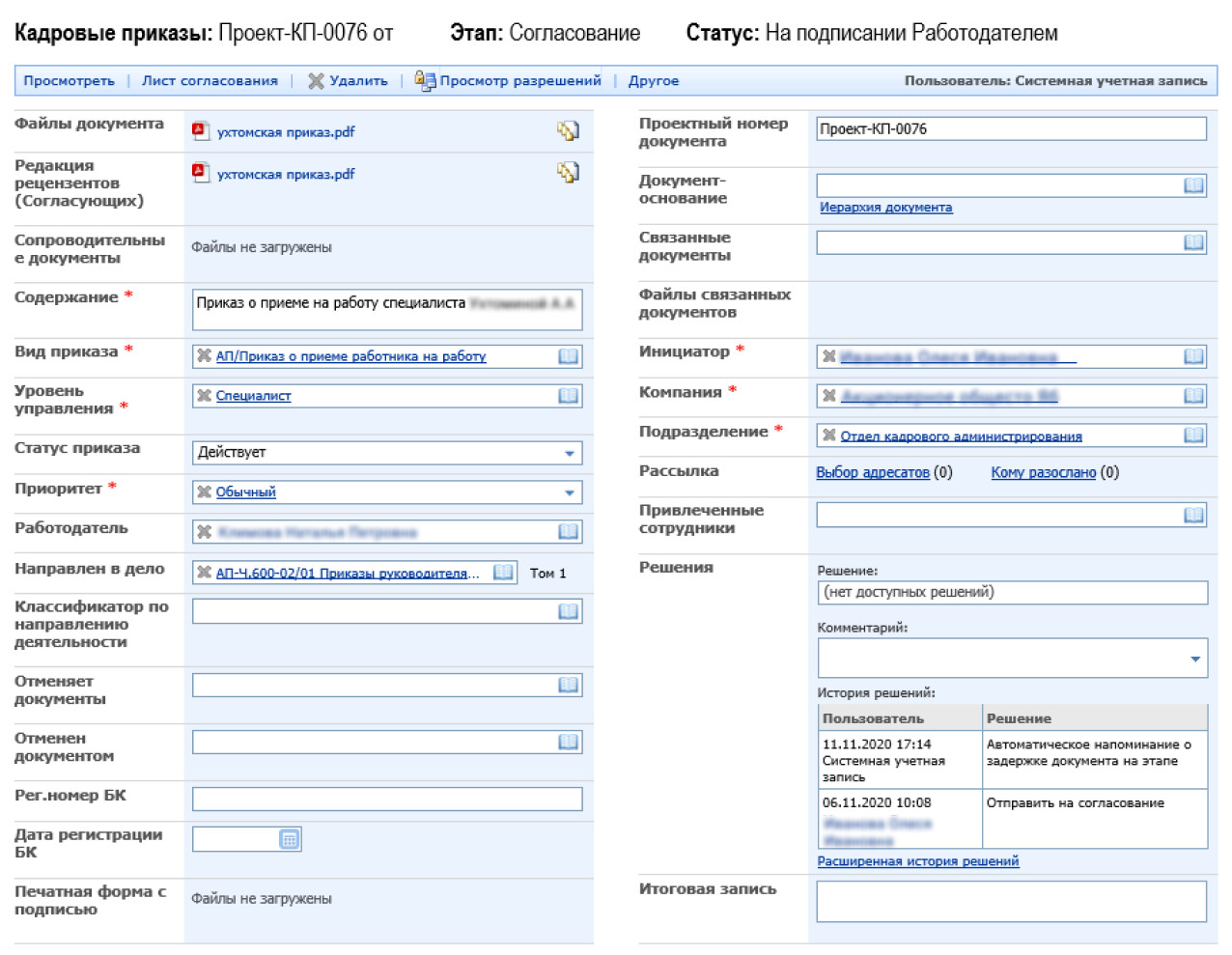
Task: Click the book icon for Привлеченные сотрудники
Action: point(1193,516)
